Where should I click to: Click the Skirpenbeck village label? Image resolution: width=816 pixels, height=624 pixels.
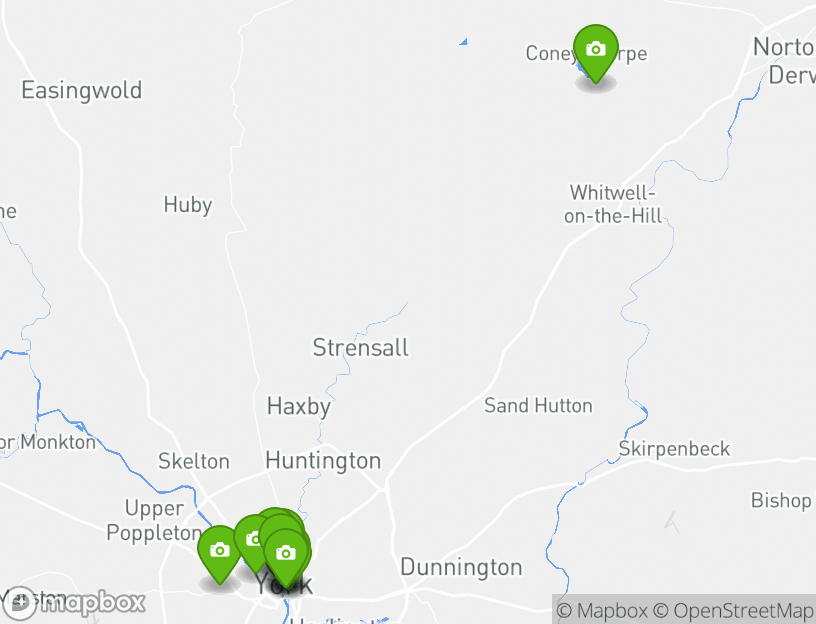click(674, 449)
